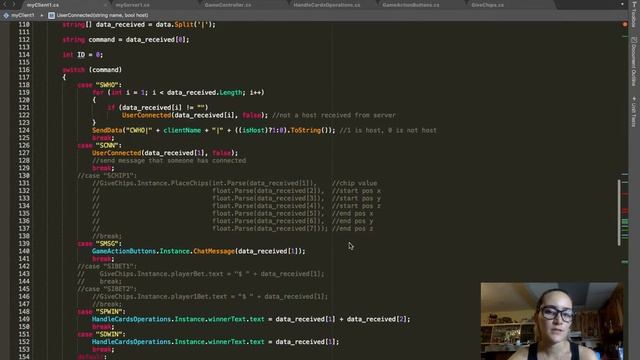This screenshot has width=640, height=360.
Task: Click the class icon beside myClient1 breadcrumb
Action: (6, 15)
